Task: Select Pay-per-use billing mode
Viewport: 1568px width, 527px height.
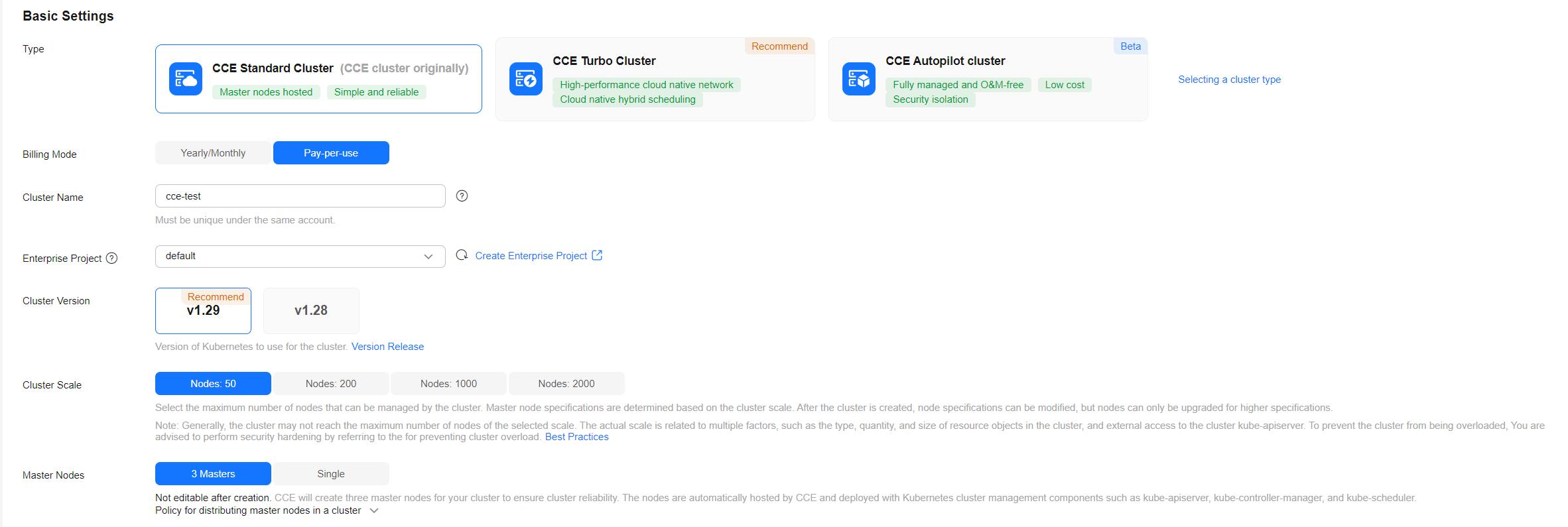Action: tap(331, 153)
